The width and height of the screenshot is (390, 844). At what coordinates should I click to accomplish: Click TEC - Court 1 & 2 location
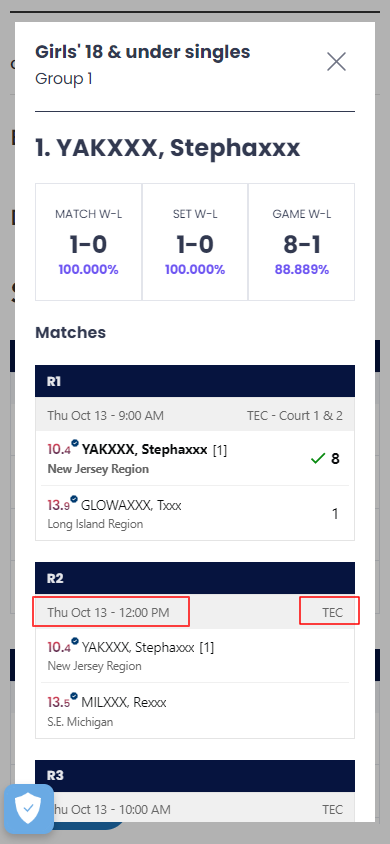(x=295, y=416)
